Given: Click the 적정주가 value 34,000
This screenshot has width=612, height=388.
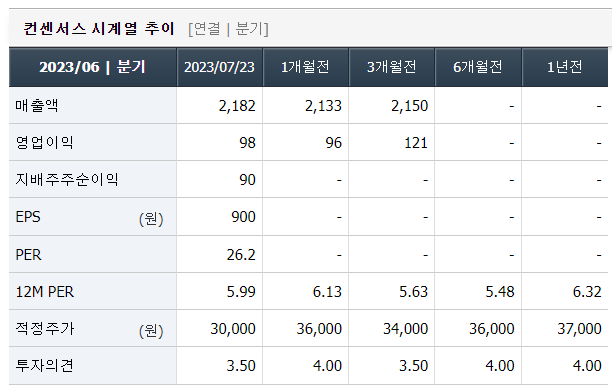Looking at the screenshot, I should (406, 329).
